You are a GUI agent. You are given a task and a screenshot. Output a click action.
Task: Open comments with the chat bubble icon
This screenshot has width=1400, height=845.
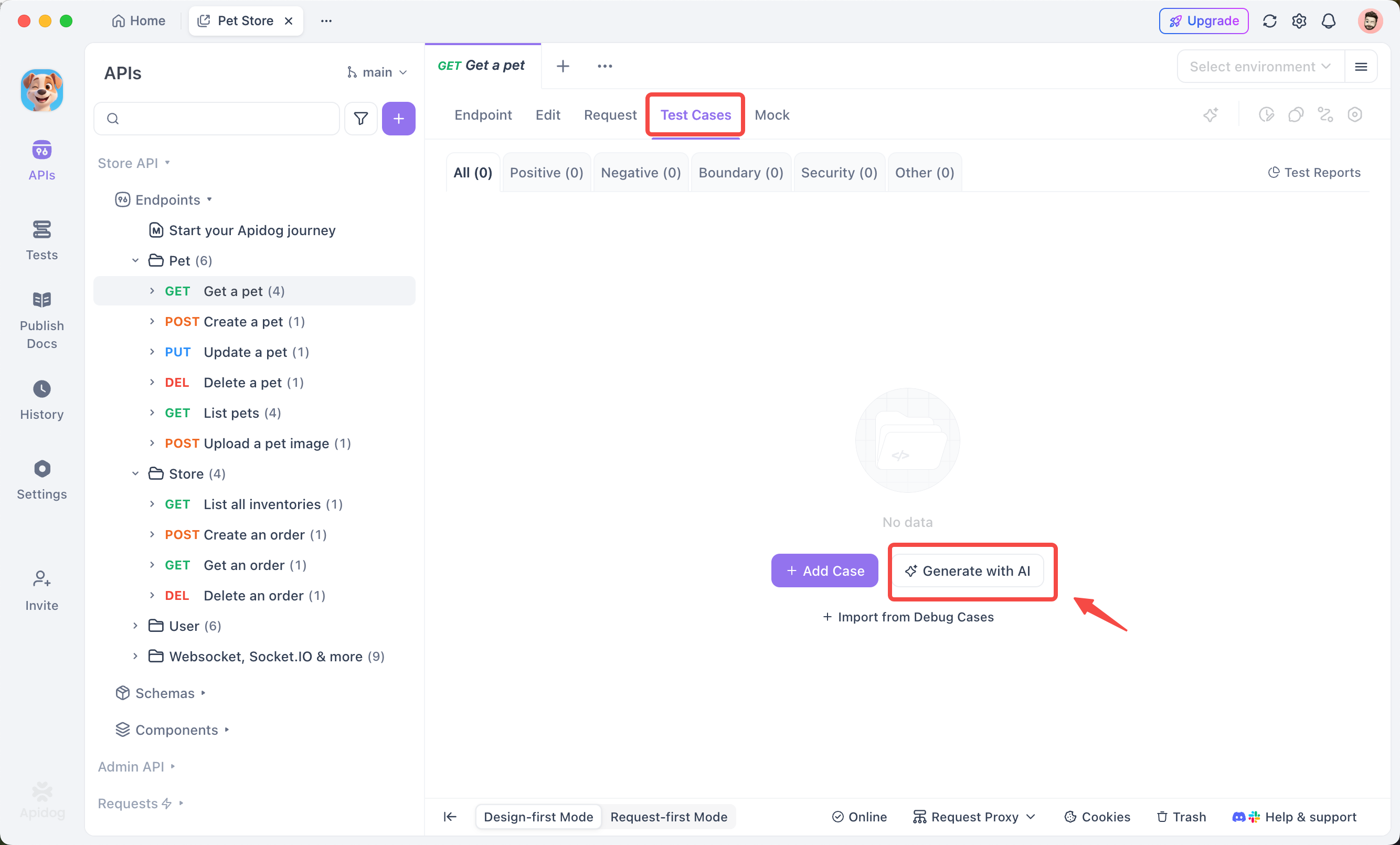point(1296,114)
